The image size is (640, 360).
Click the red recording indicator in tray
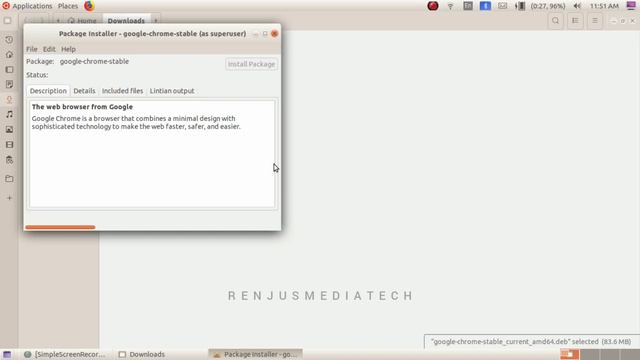[433, 6]
